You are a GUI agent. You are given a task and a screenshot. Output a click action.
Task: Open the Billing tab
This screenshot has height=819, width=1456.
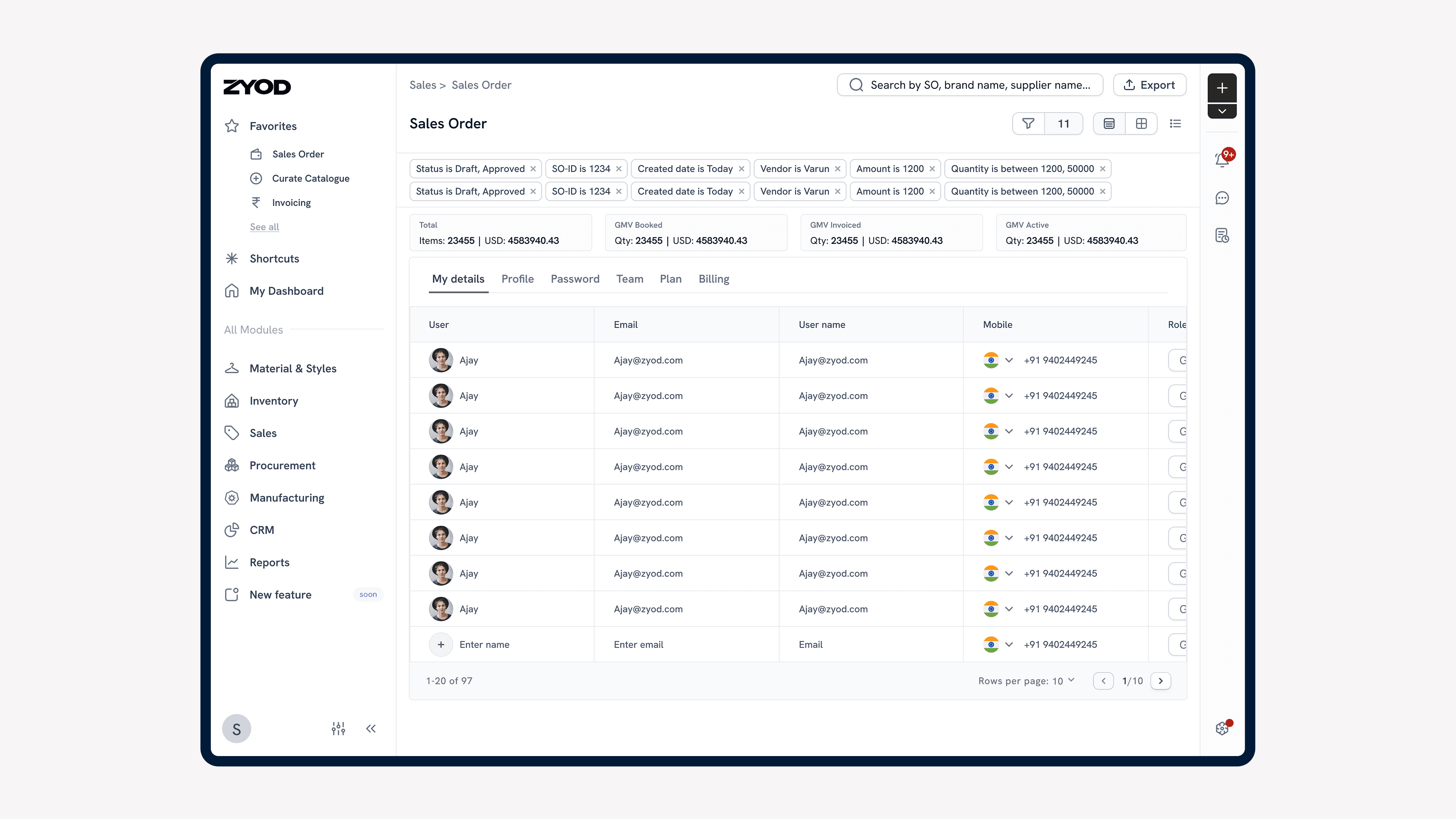(713, 279)
